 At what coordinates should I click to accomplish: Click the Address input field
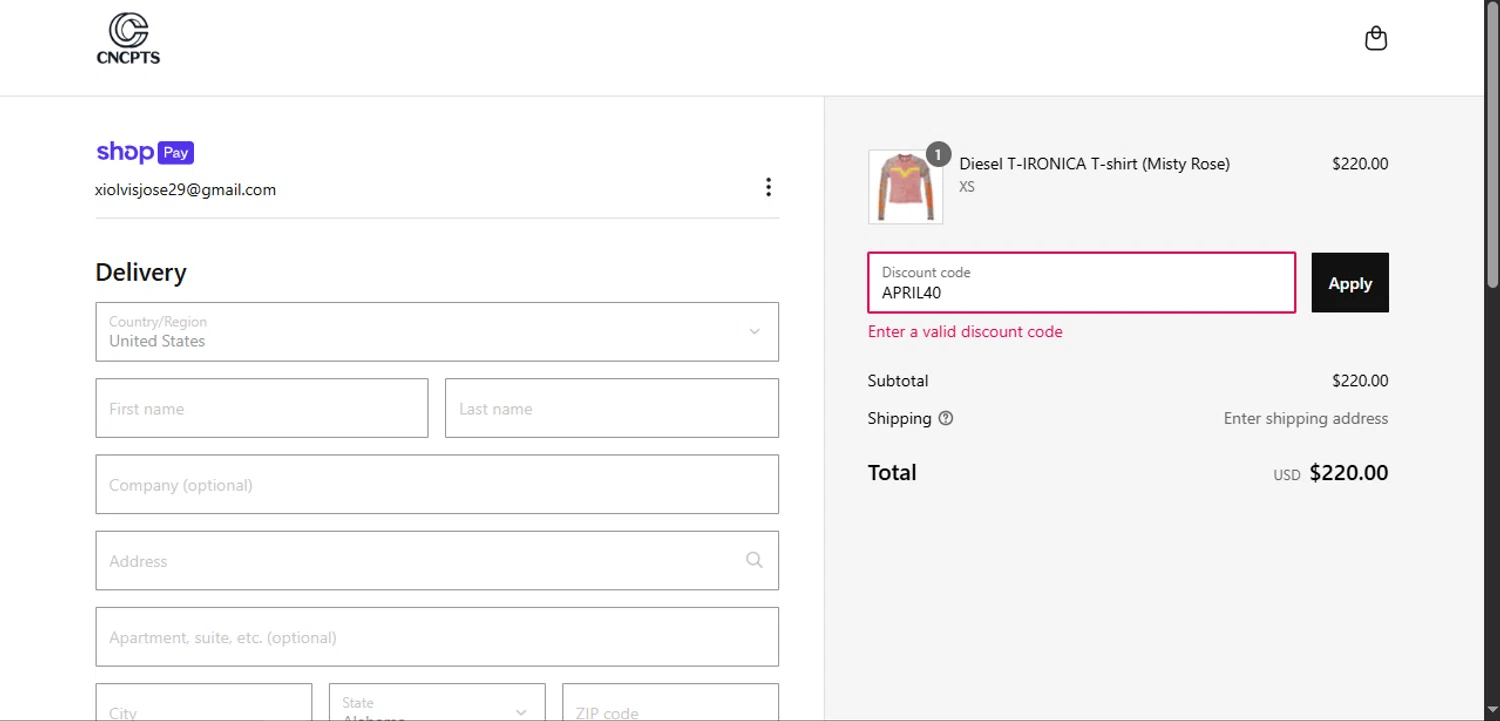tap(437, 560)
